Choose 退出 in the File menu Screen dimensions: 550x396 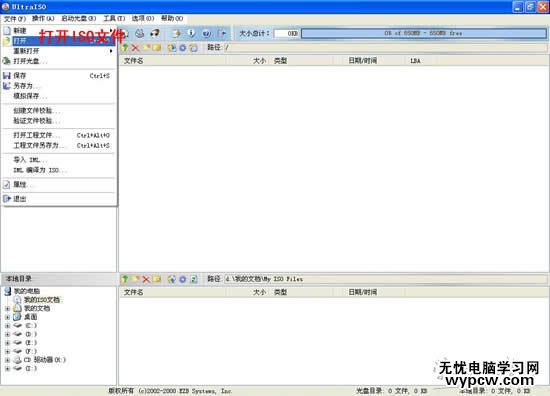(x=59, y=199)
